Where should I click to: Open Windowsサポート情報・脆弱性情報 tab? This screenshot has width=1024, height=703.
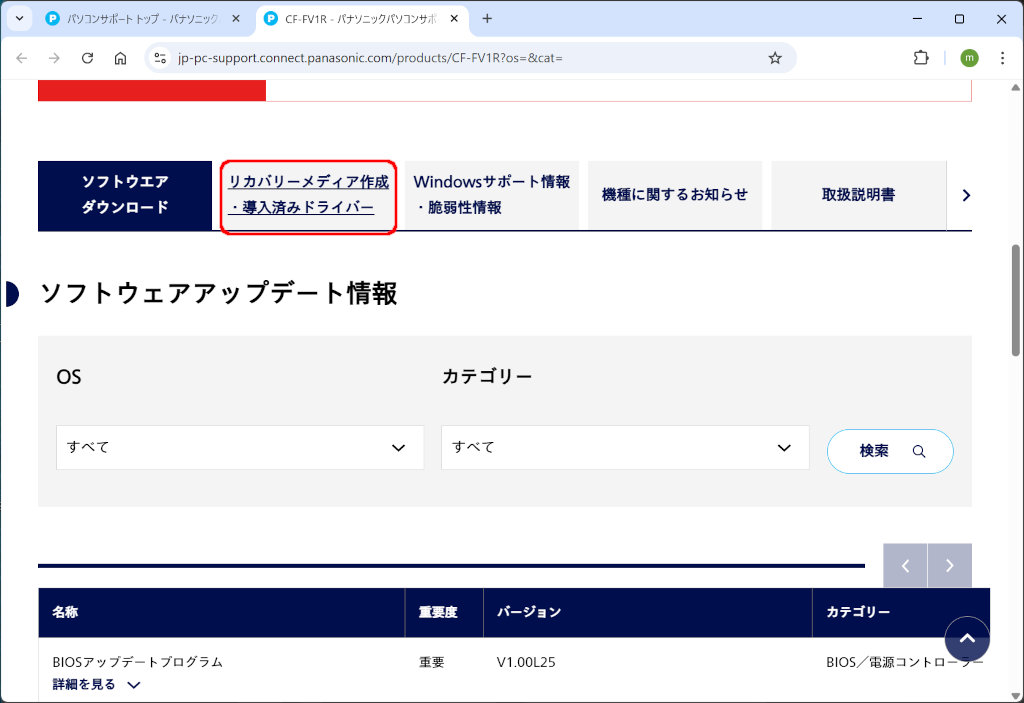[x=492, y=195]
